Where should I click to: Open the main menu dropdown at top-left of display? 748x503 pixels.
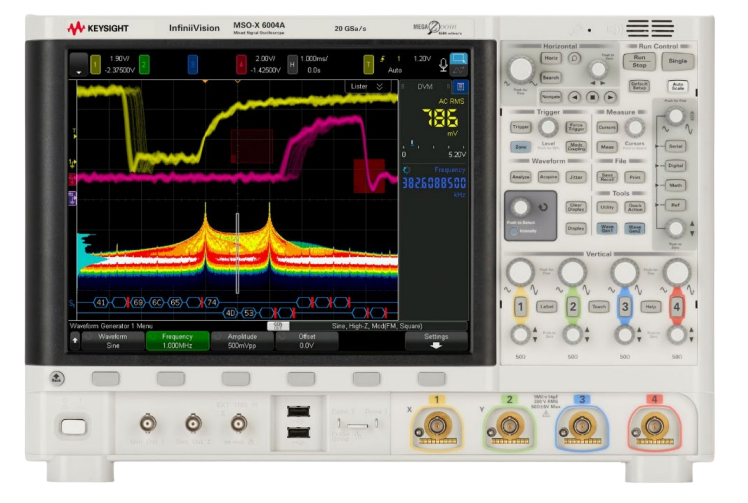point(79,64)
